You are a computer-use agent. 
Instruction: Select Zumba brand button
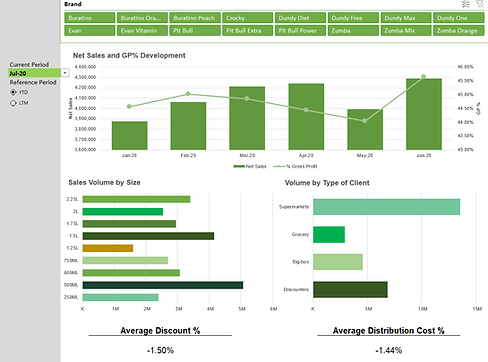[353, 31]
